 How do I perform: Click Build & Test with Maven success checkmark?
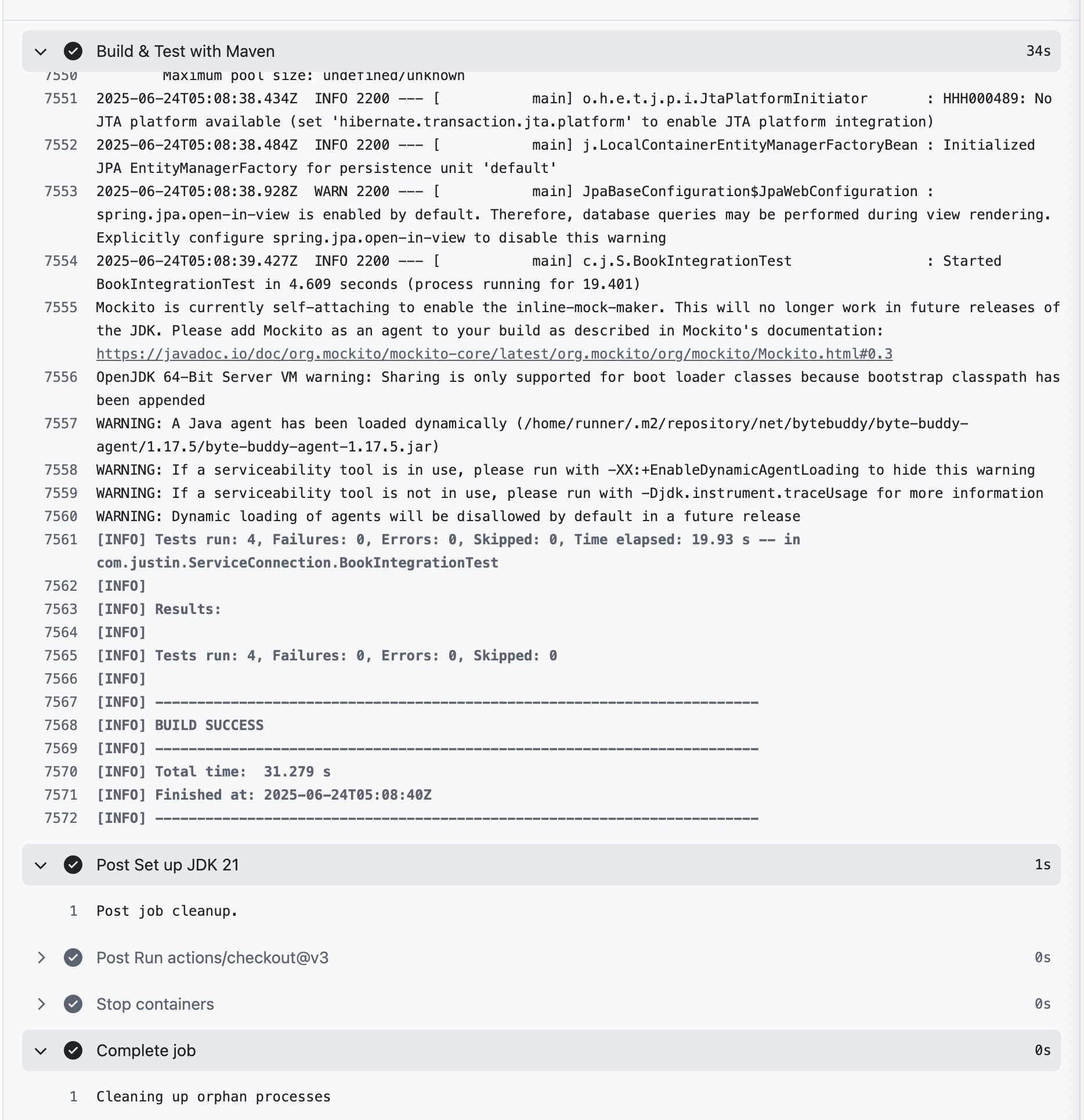[x=73, y=52]
